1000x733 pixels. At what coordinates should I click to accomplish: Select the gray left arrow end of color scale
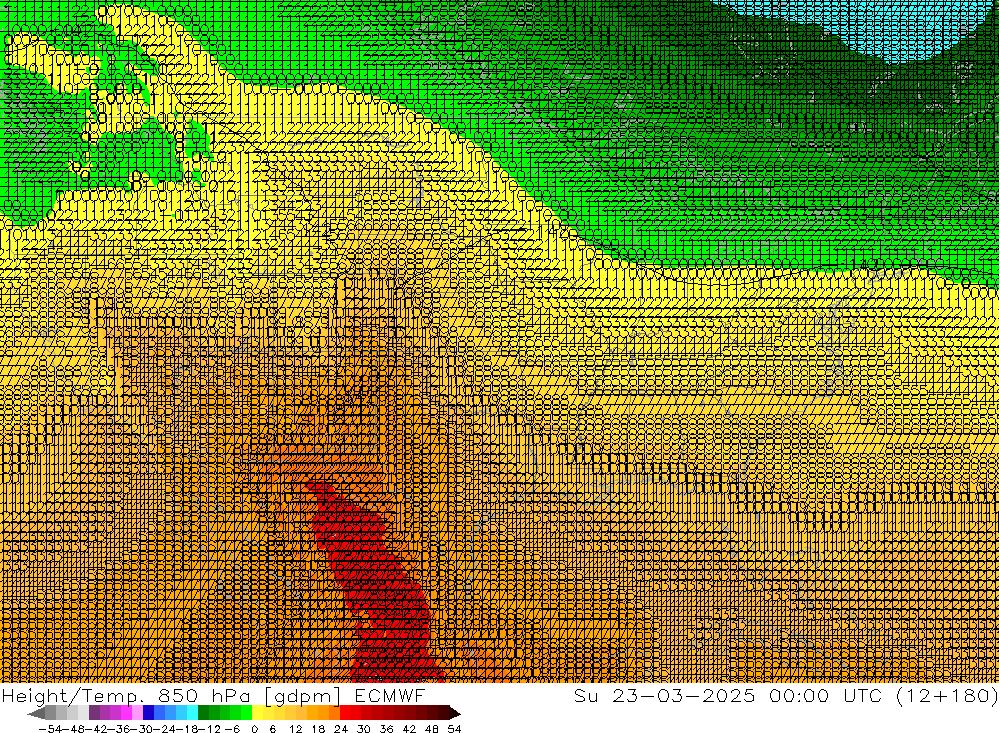37,713
